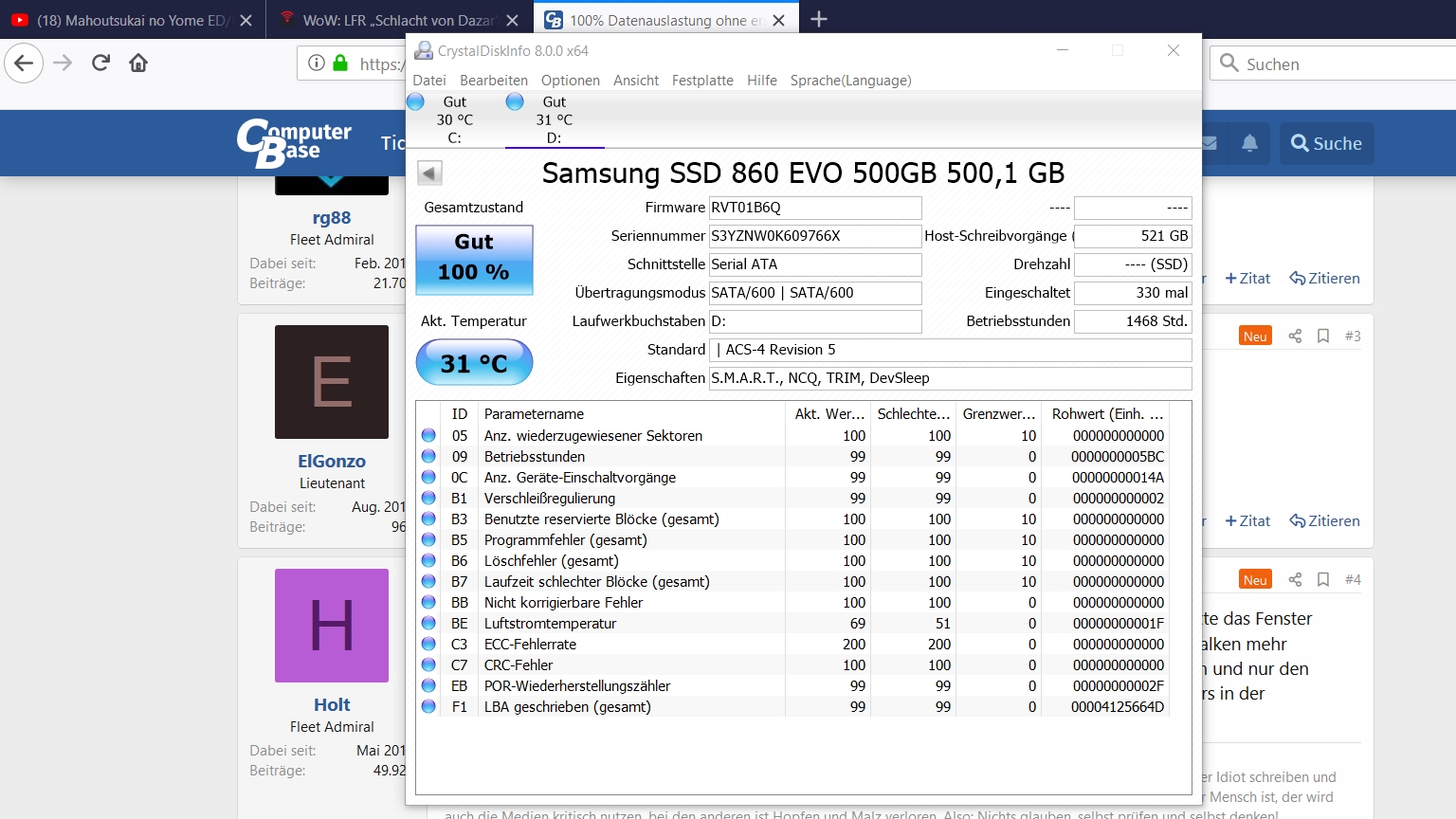The width and height of the screenshot is (1456, 819).
Task: Click the Host-Schreibvorgänge 521 GB field
Action: pos(1133,236)
